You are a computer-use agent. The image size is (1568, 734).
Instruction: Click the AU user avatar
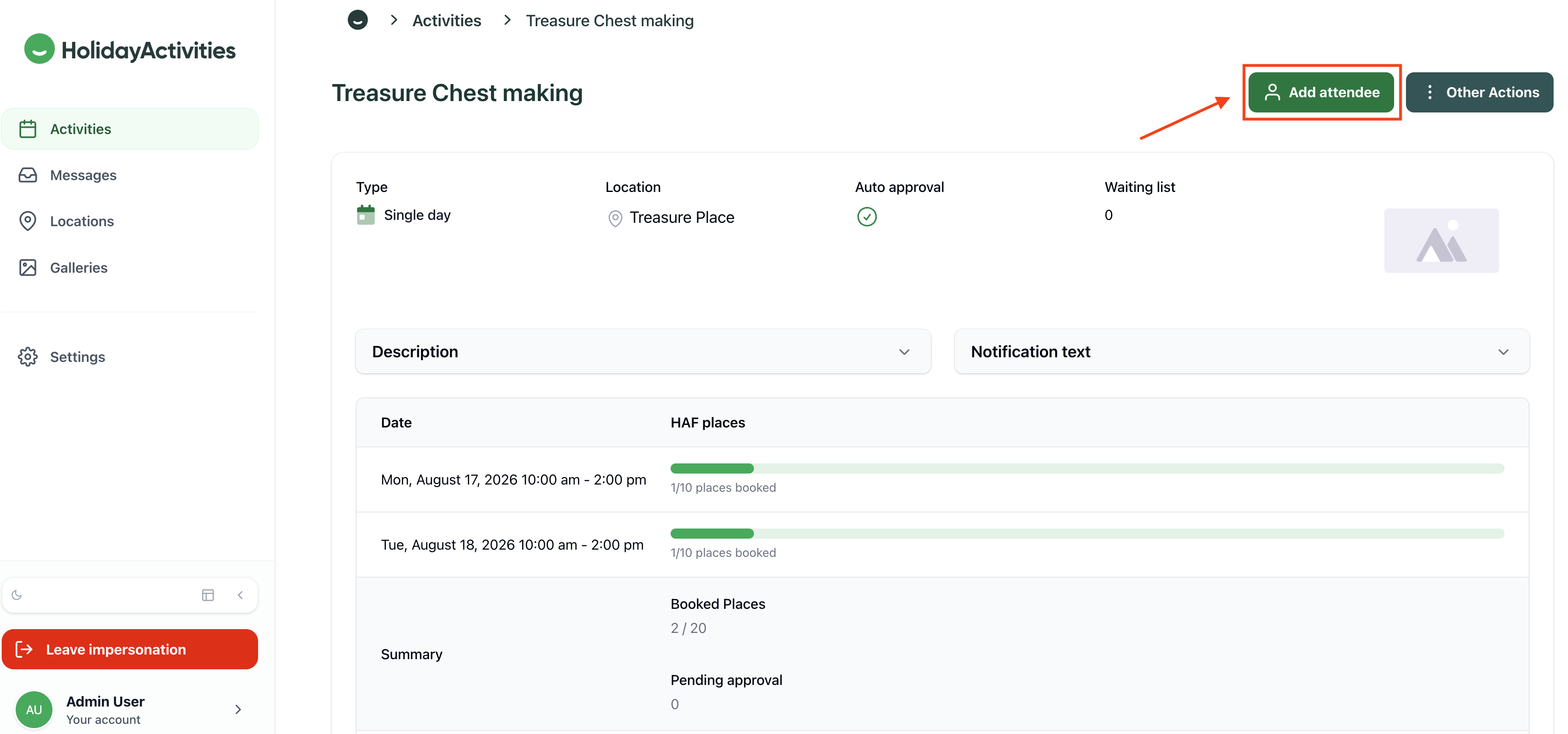(x=34, y=709)
